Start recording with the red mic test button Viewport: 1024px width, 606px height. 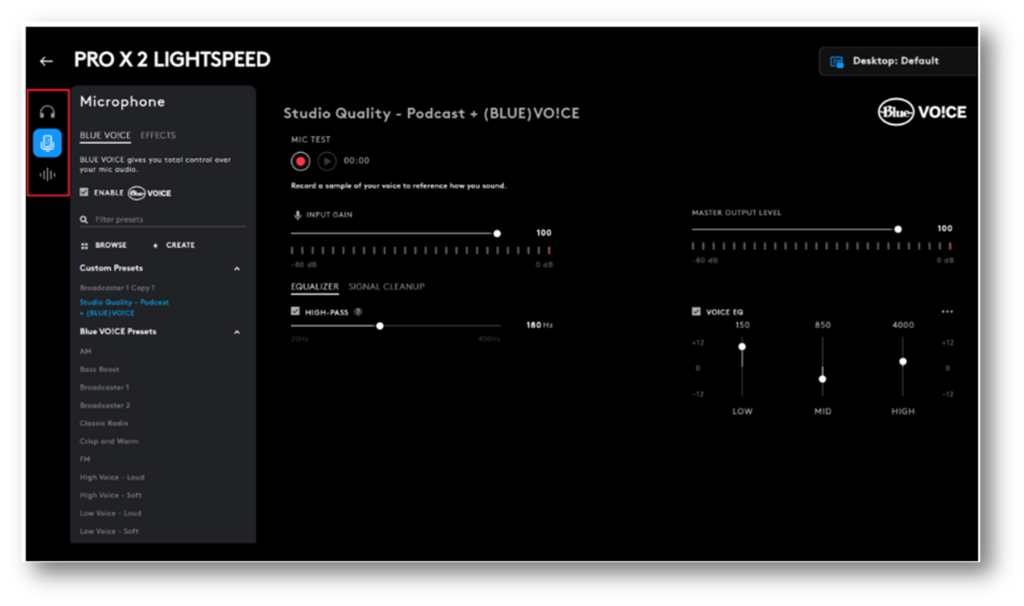pos(300,161)
